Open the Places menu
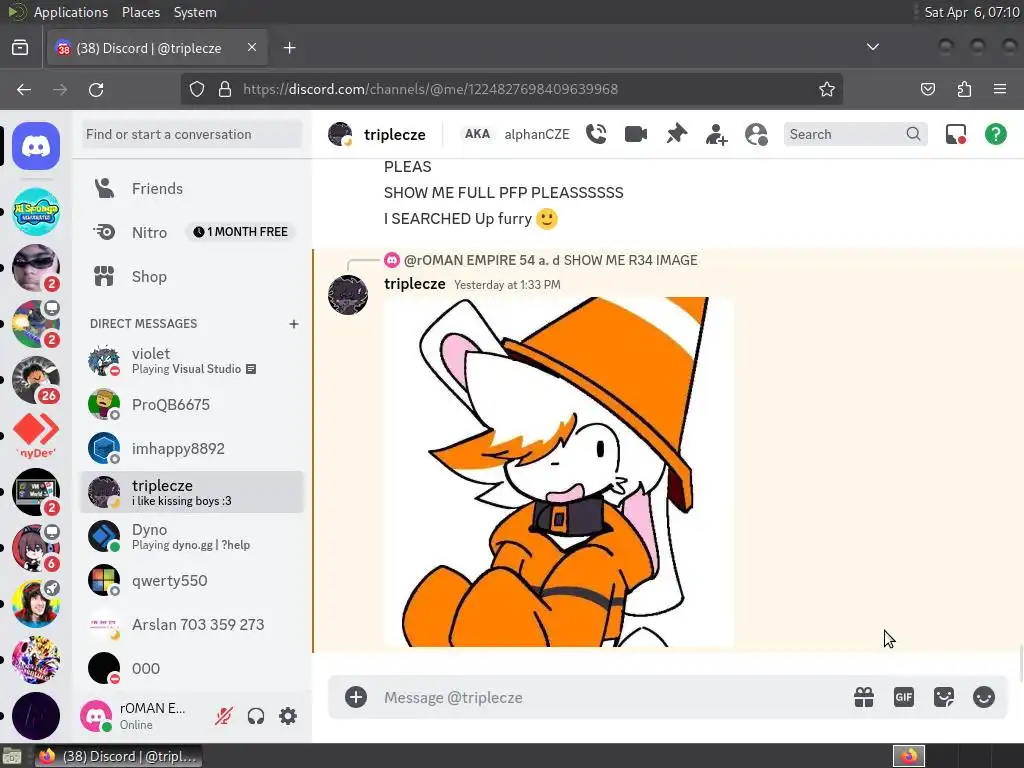This screenshot has height=768, width=1024. point(140,12)
